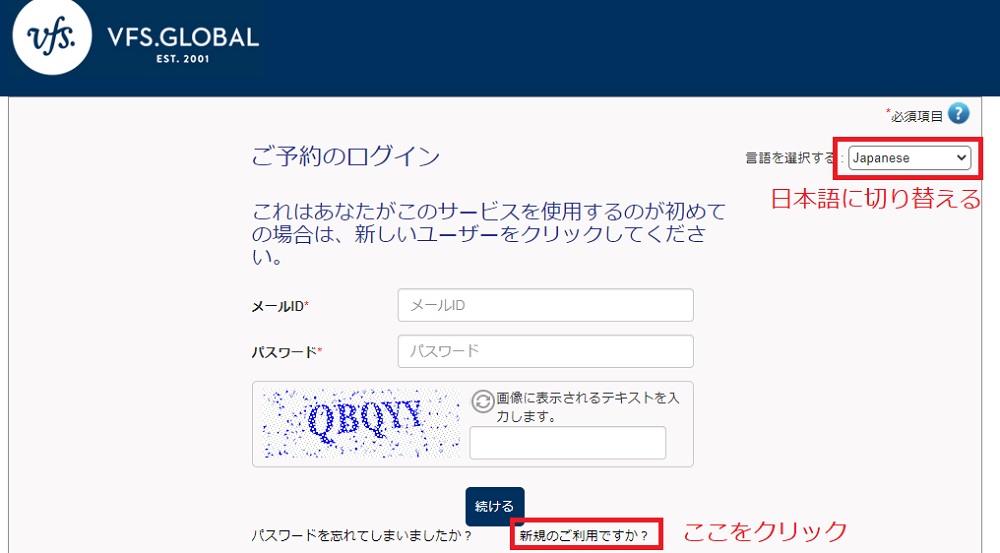1000x553 pixels.
Task: Focus the メールID input field
Action: click(545, 305)
